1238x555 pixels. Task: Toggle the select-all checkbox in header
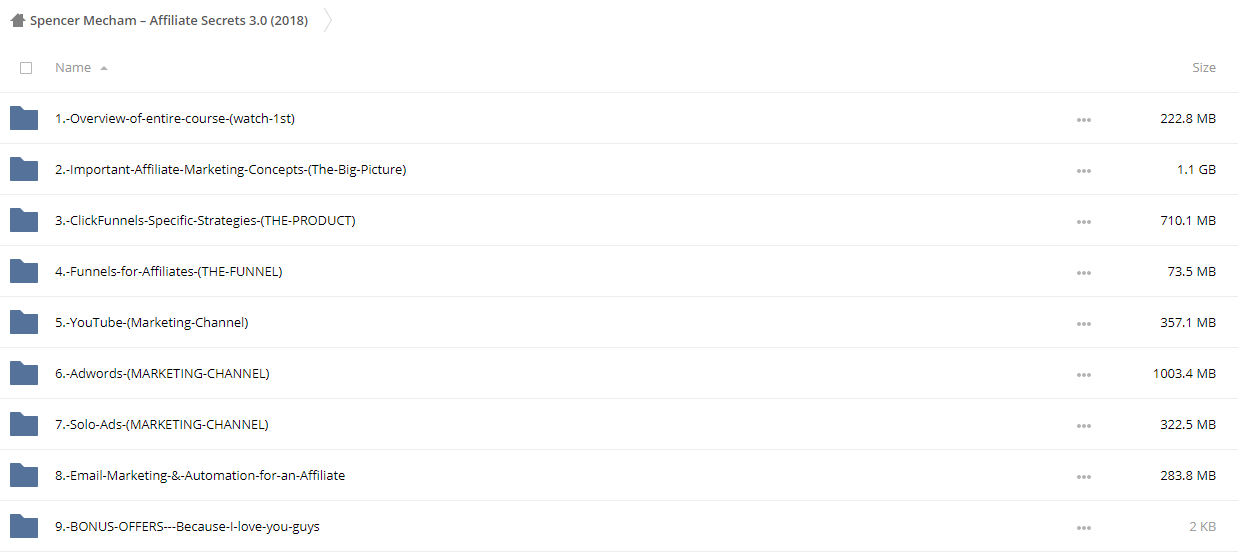pos(26,68)
